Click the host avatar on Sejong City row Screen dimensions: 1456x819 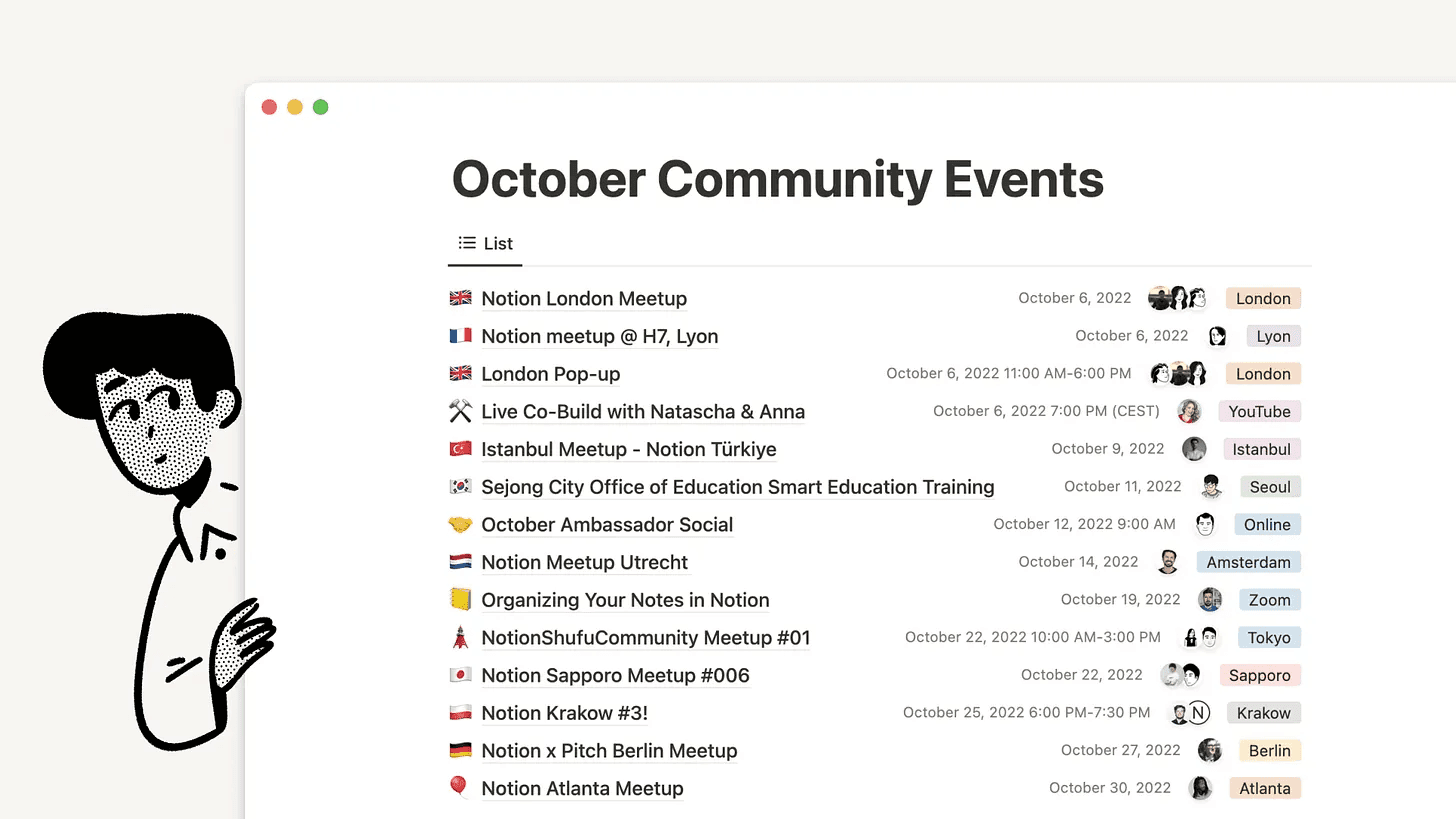point(1211,487)
